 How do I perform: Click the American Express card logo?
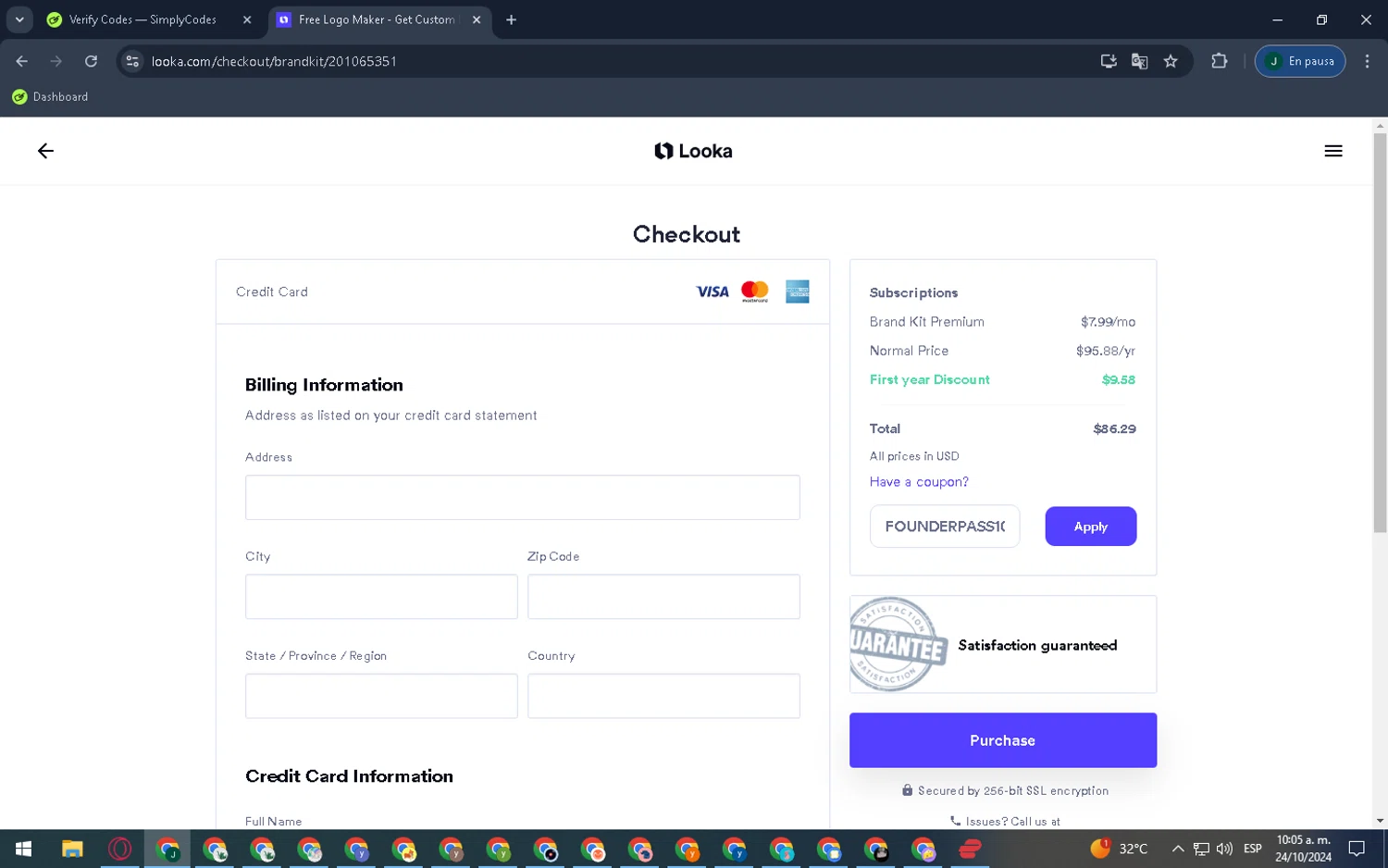pyautogui.click(x=798, y=291)
